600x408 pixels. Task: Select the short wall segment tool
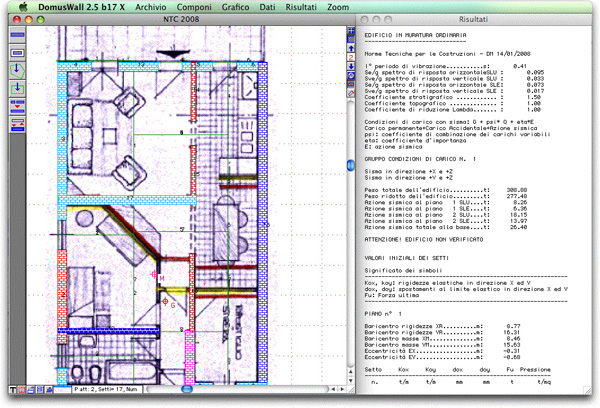tap(17, 53)
